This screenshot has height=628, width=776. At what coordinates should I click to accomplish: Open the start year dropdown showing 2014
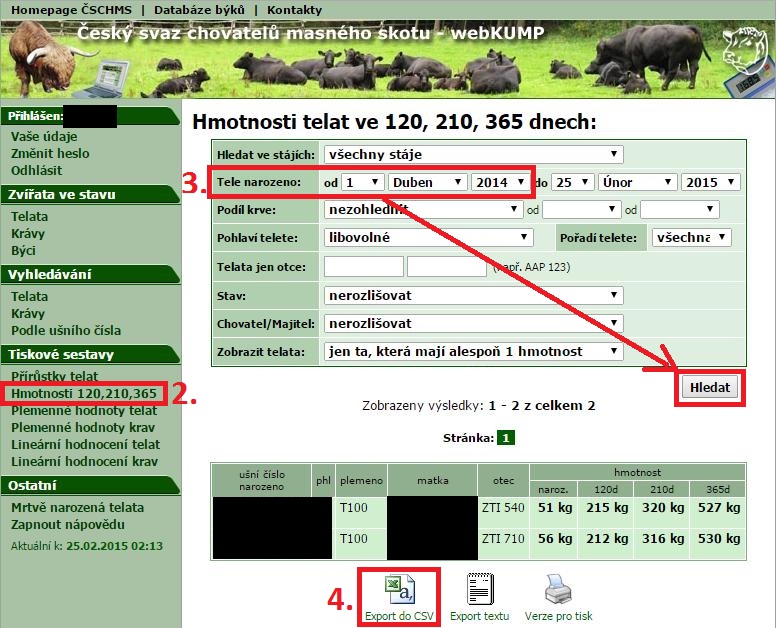[501, 182]
